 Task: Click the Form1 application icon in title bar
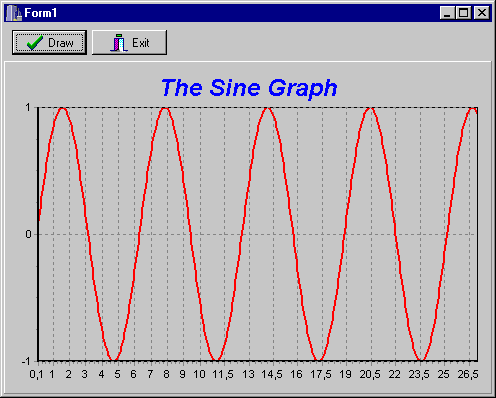[14, 13]
